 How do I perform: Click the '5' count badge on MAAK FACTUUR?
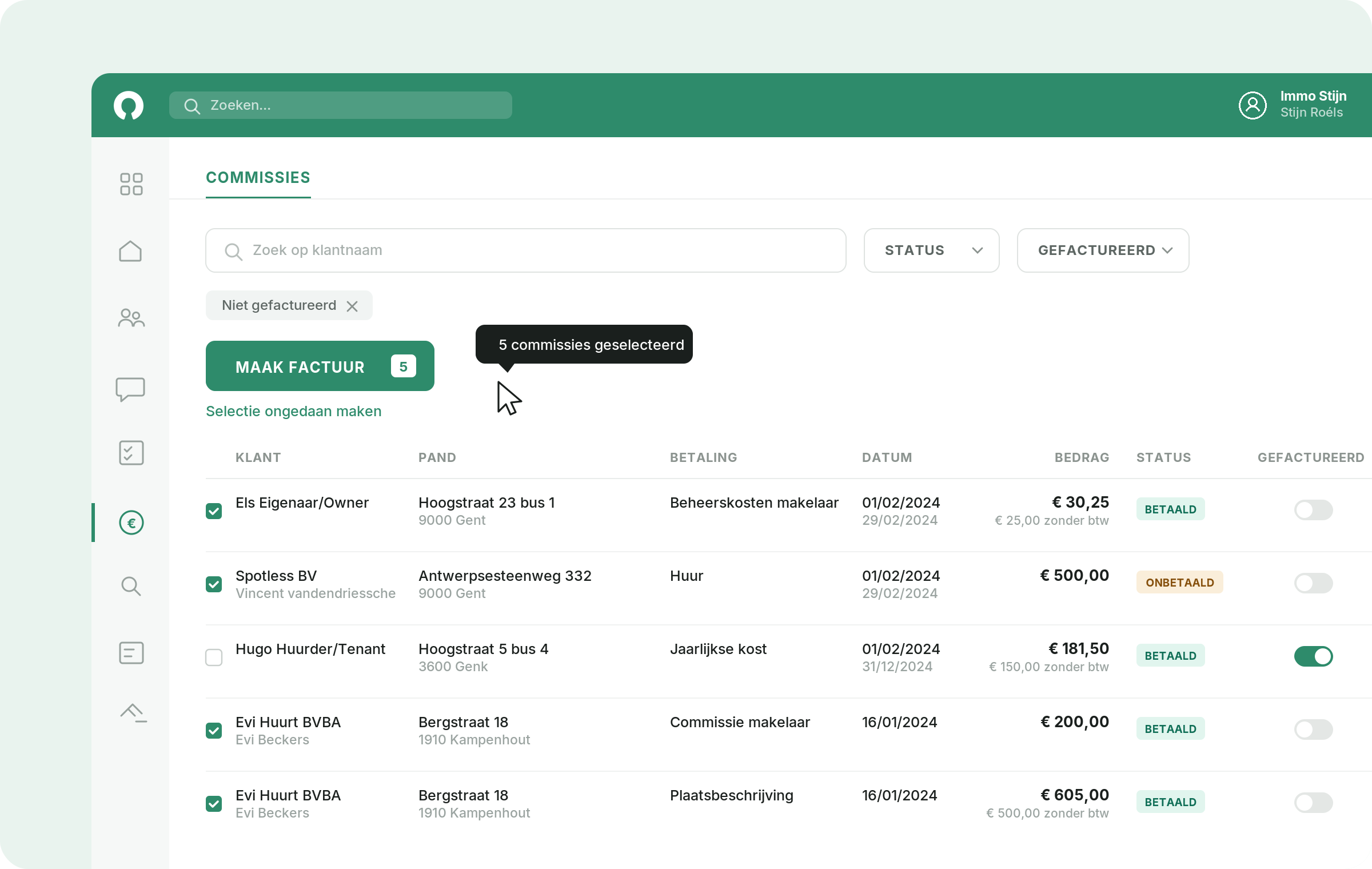coord(403,366)
